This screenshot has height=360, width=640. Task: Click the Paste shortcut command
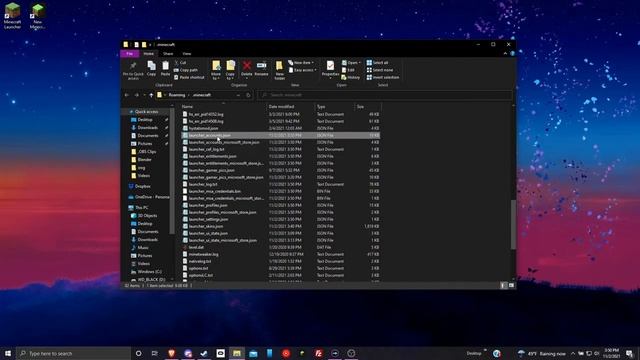pyautogui.click(x=189, y=77)
